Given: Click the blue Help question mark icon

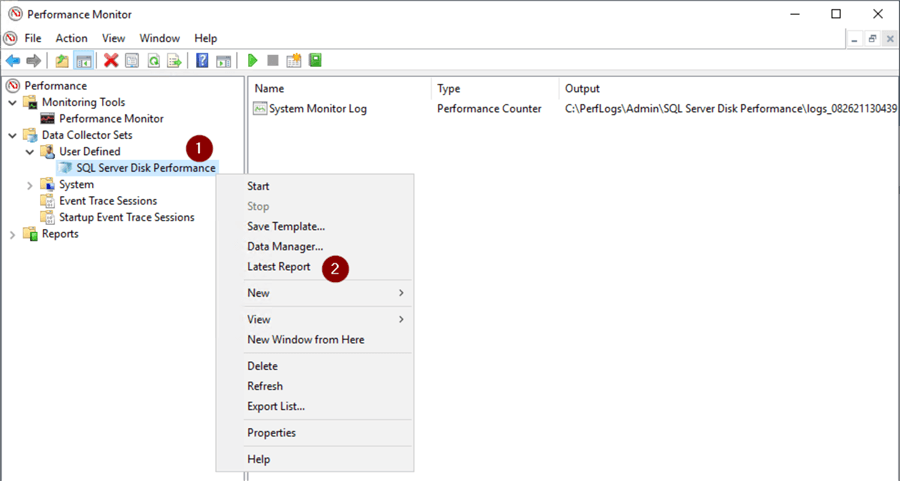Looking at the screenshot, I should [202, 61].
